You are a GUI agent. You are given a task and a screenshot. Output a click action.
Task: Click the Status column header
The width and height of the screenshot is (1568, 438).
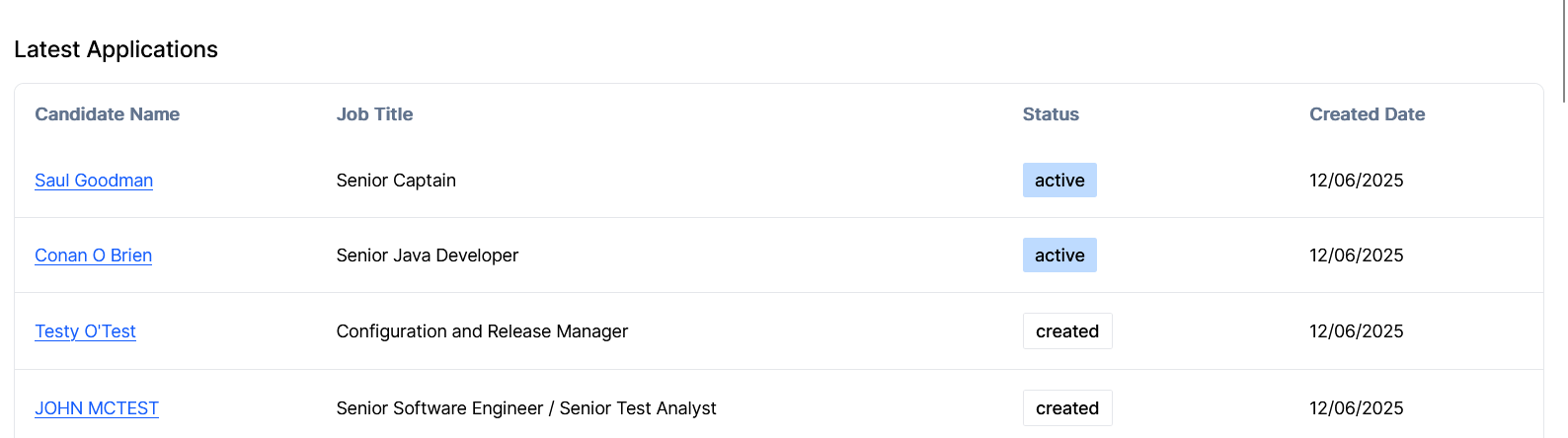[1051, 114]
